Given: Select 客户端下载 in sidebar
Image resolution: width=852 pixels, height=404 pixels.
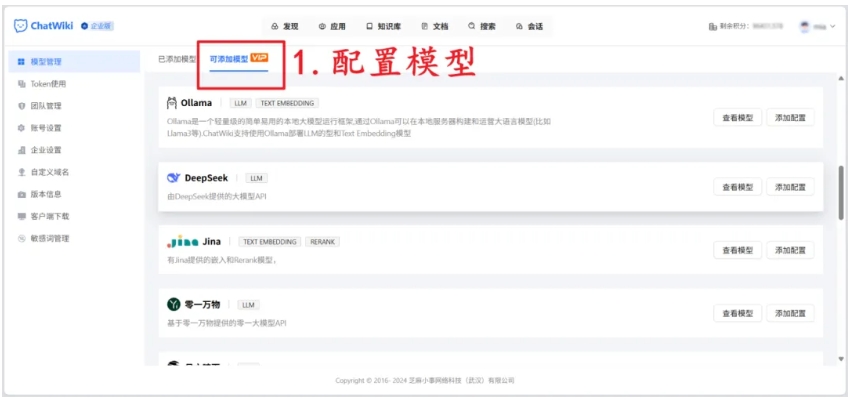Looking at the screenshot, I should pos(74,216).
